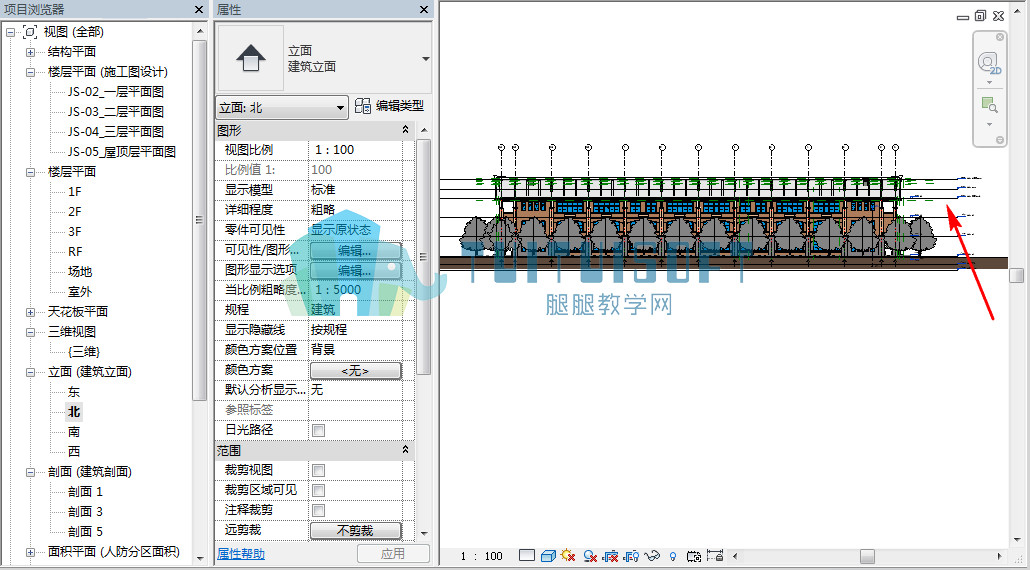Collapse the 楼层平面 (施工图设计) tree node
Screen dimensions: 1030x570
[x=31, y=72]
